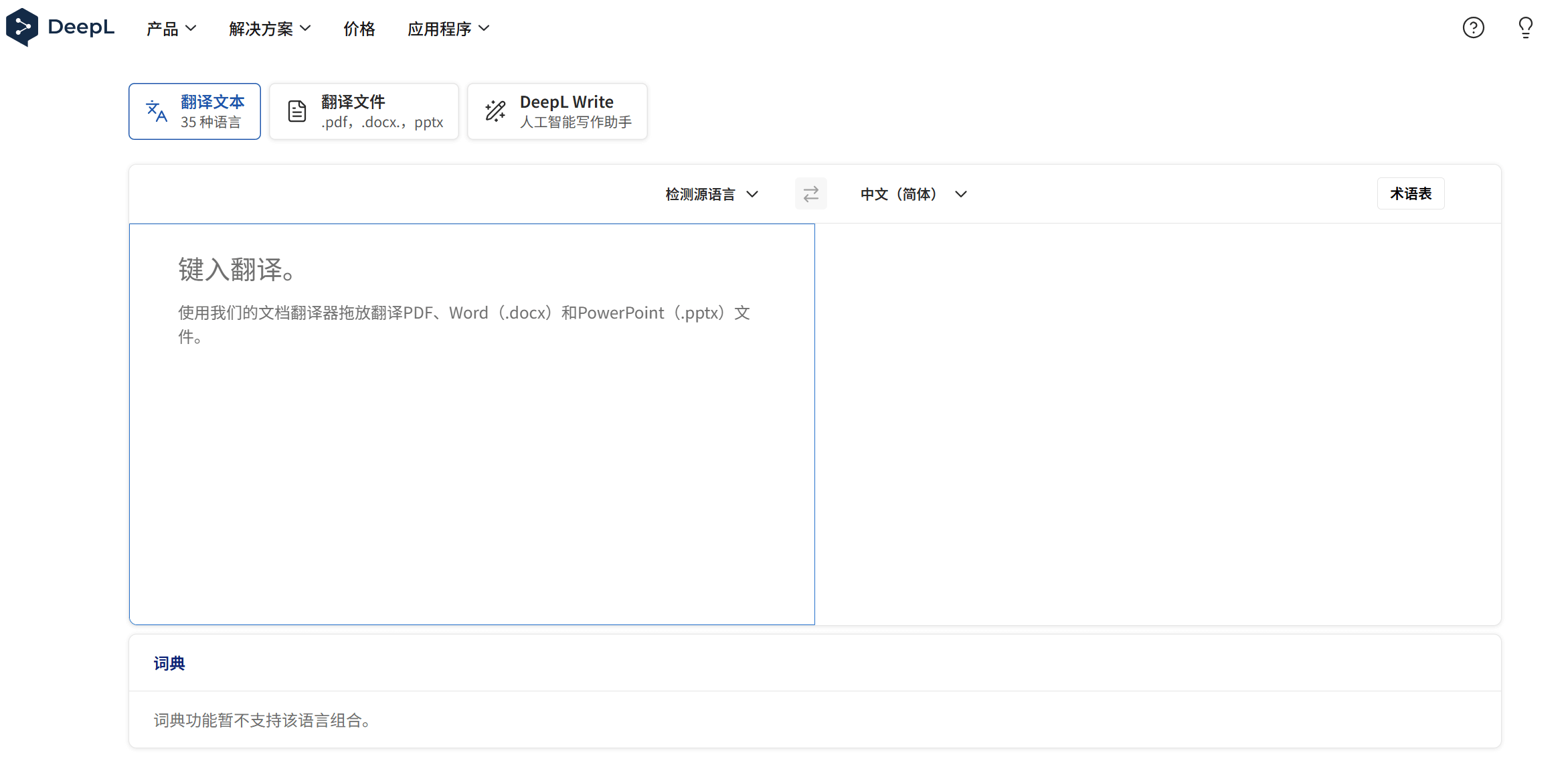This screenshot has width=1568, height=763.
Task: Open the help question mark icon
Action: pyautogui.click(x=1473, y=27)
